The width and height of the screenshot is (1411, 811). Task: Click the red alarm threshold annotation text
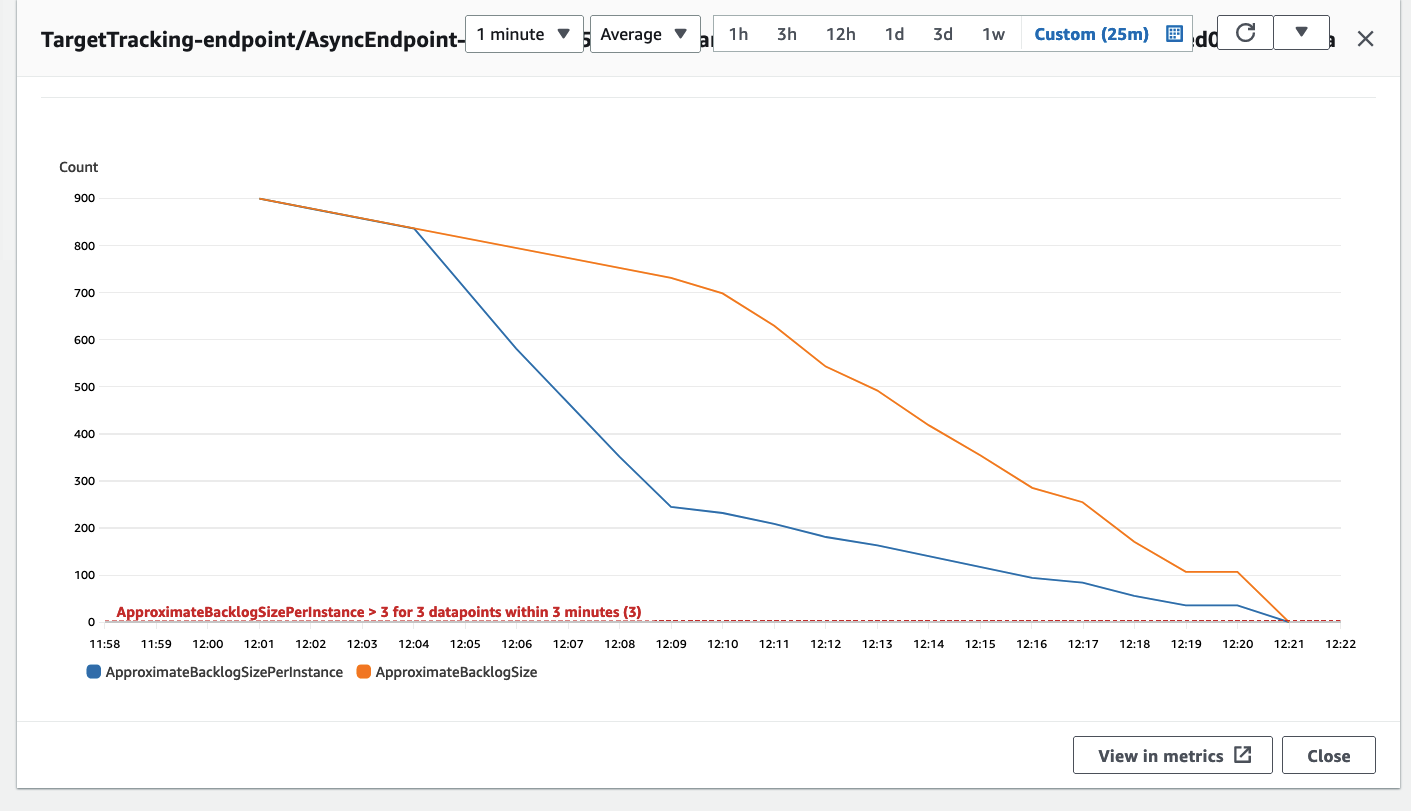coord(379,612)
